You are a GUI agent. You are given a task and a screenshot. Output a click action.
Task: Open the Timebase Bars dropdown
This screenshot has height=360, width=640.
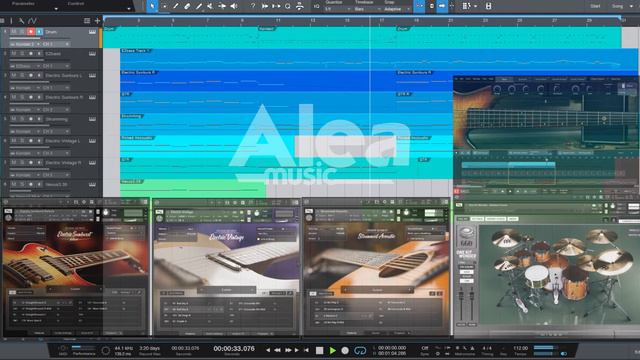coord(367,9)
